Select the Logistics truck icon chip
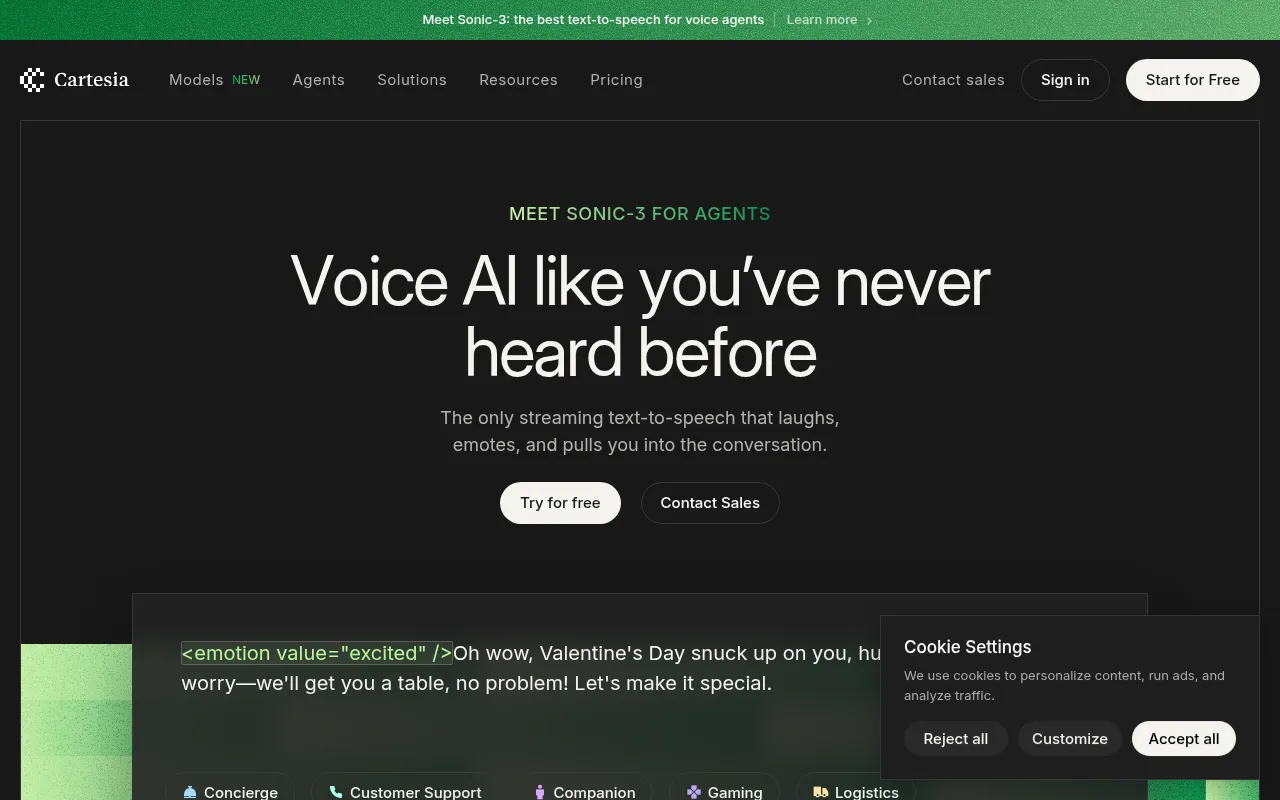This screenshot has width=1280, height=800. pos(855,789)
